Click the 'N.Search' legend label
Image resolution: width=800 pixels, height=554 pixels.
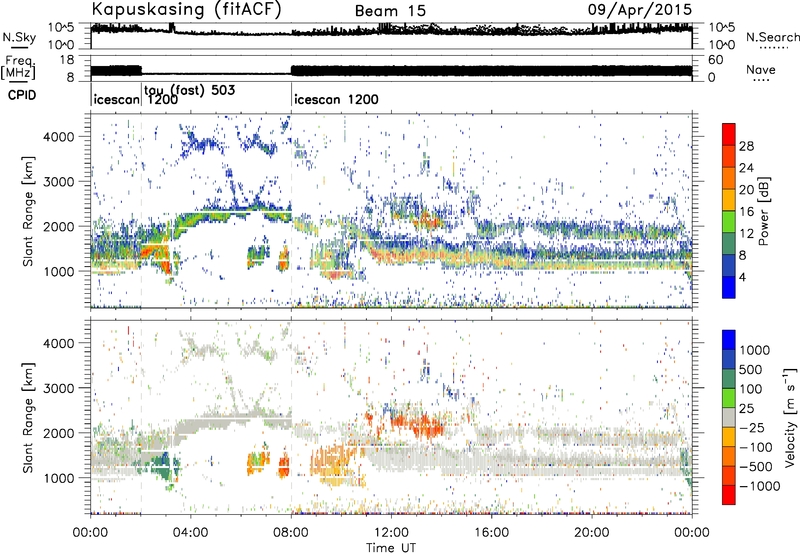coord(772,37)
